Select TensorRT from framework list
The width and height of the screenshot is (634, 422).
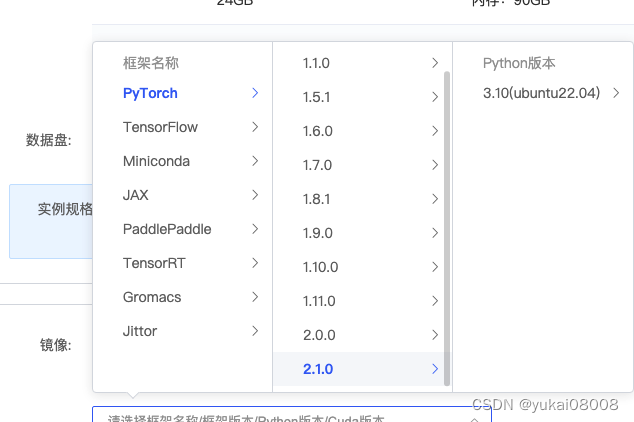pos(182,263)
